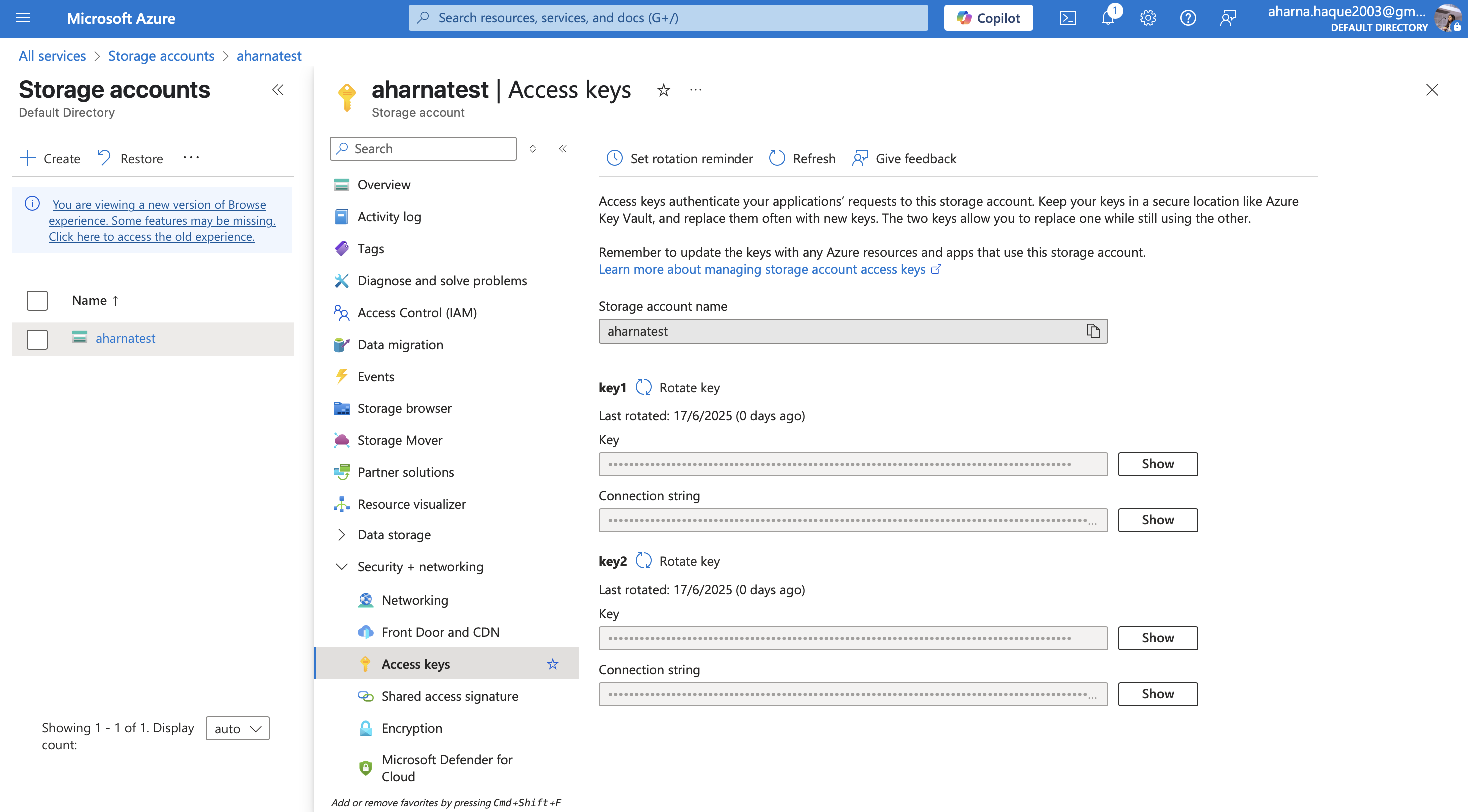Open the hamburger portal menu
The width and height of the screenshot is (1468, 812).
click(x=23, y=18)
